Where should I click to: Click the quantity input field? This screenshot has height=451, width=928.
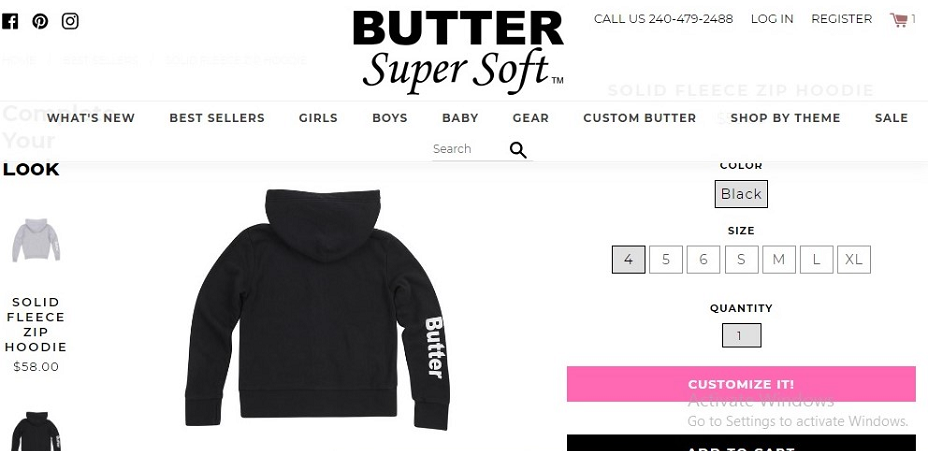point(741,336)
